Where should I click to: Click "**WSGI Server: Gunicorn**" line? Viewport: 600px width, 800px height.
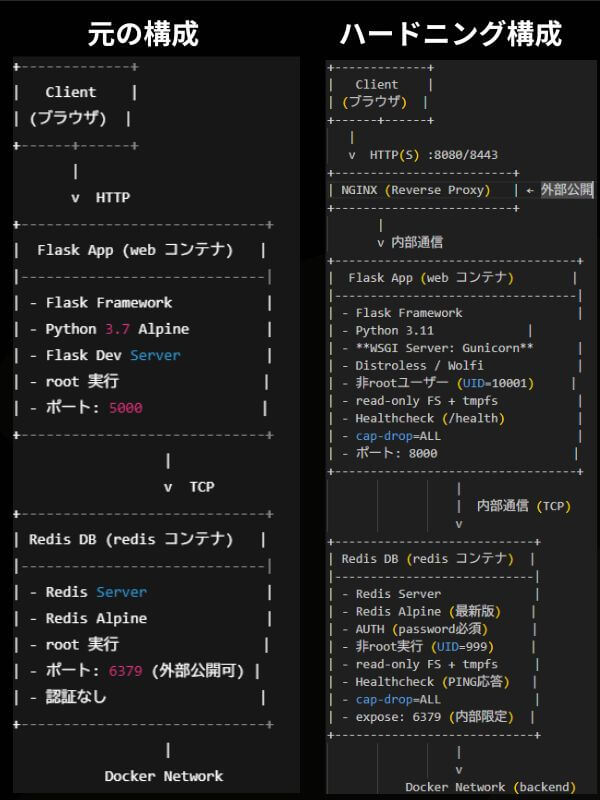tap(444, 348)
